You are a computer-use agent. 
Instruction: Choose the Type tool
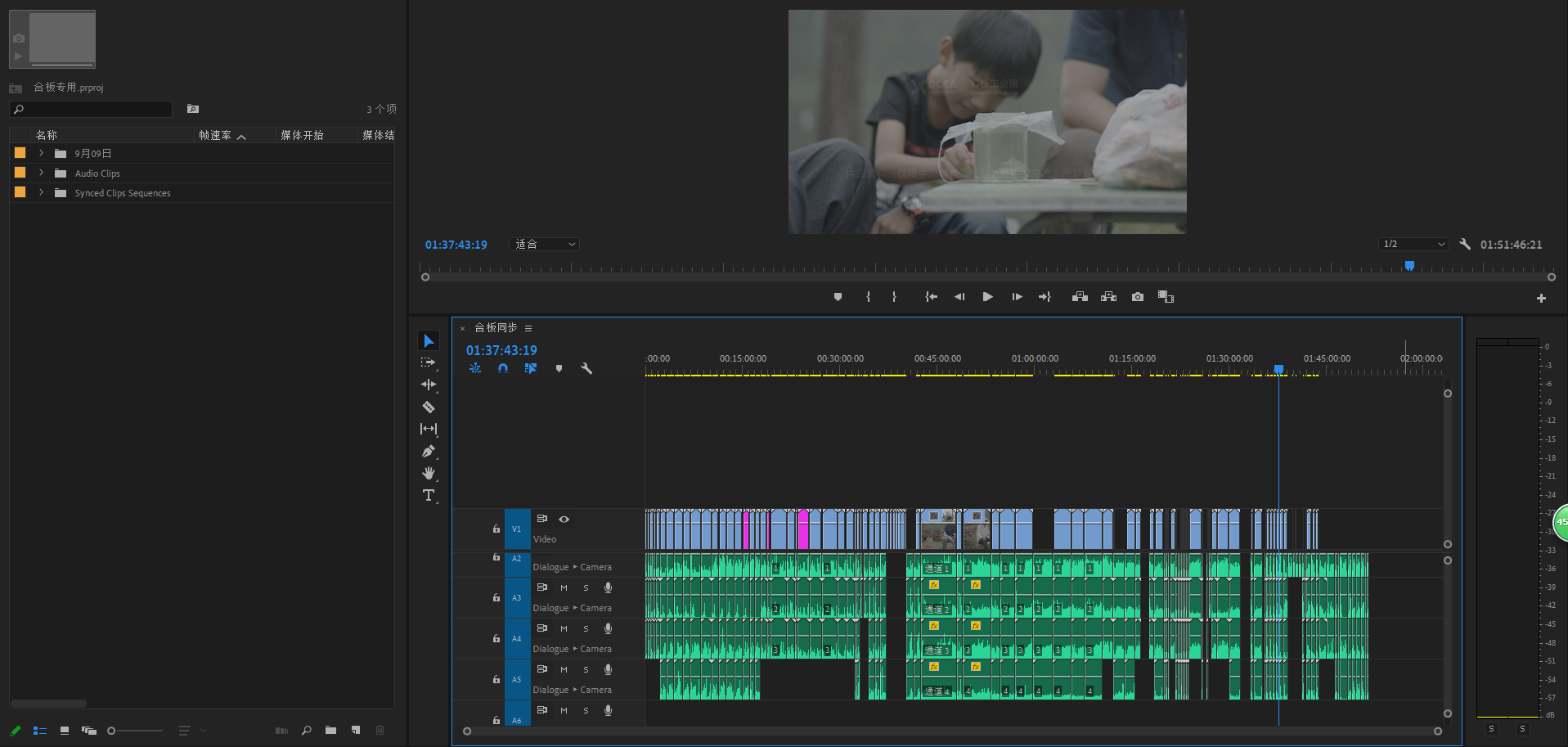[429, 495]
